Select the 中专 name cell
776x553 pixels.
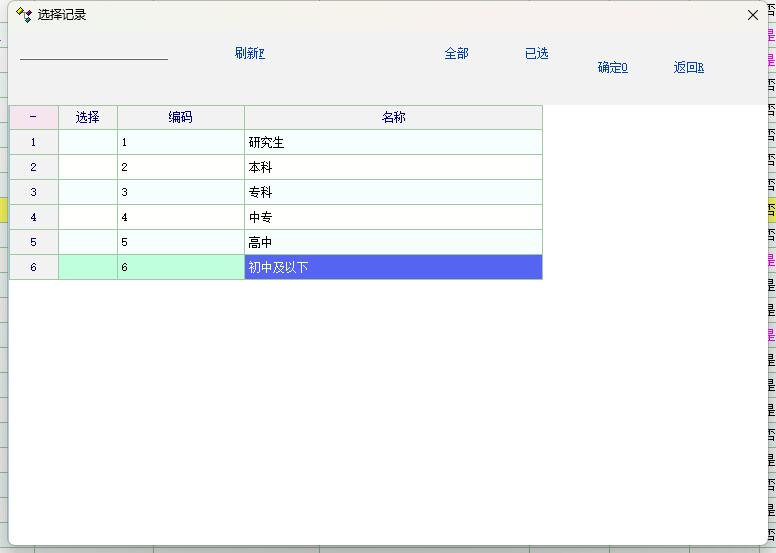pos(393,218)
